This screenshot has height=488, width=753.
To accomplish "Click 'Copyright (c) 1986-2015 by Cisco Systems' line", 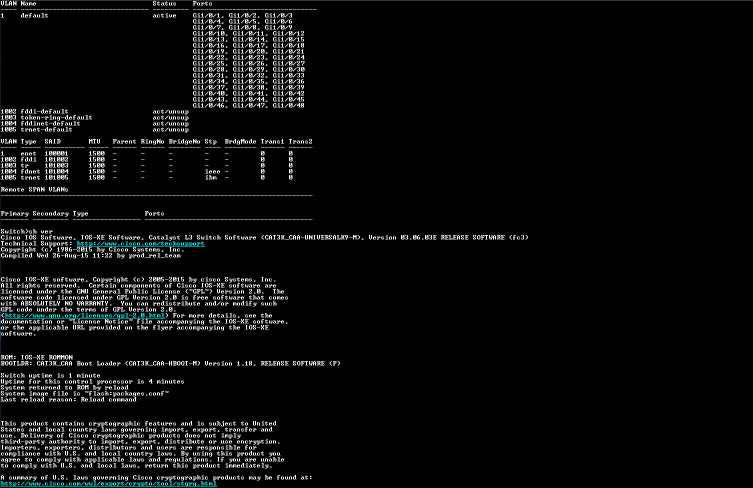I will point(93,249).
